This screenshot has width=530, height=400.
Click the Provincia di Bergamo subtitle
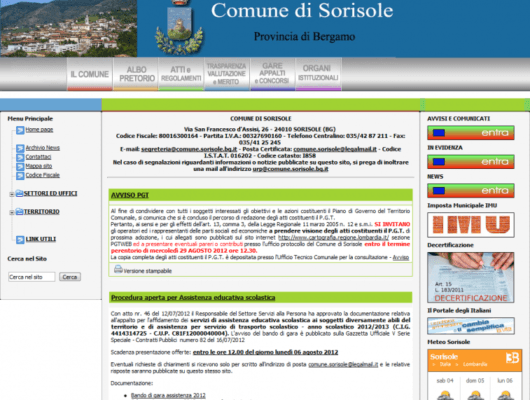[304, 37]
